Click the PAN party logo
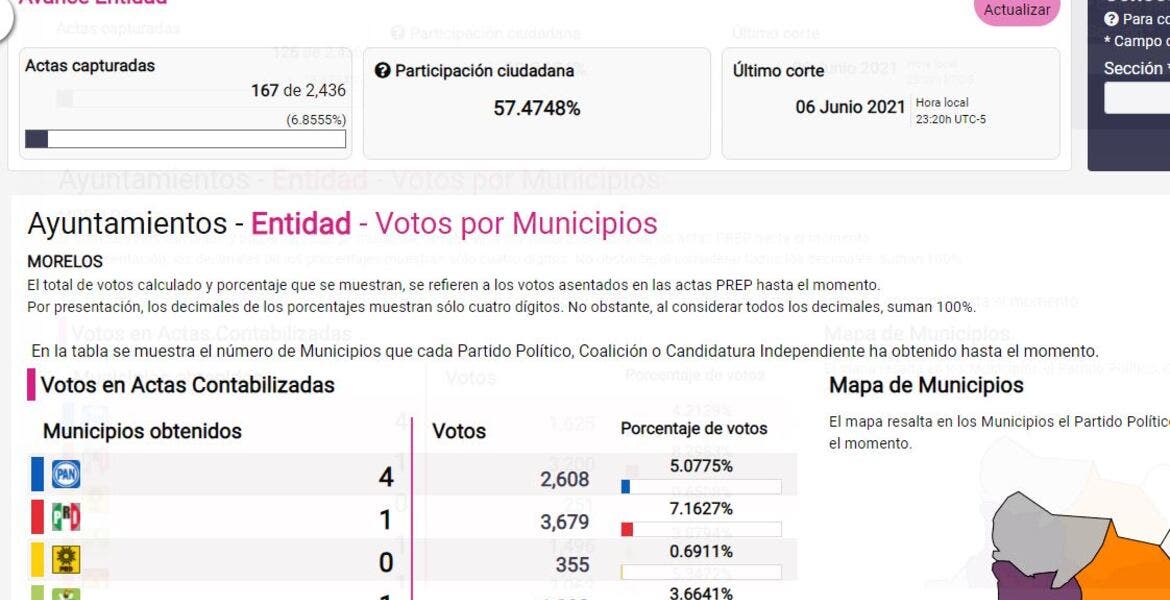The image size is (1170, 600). tap(66, 474)
